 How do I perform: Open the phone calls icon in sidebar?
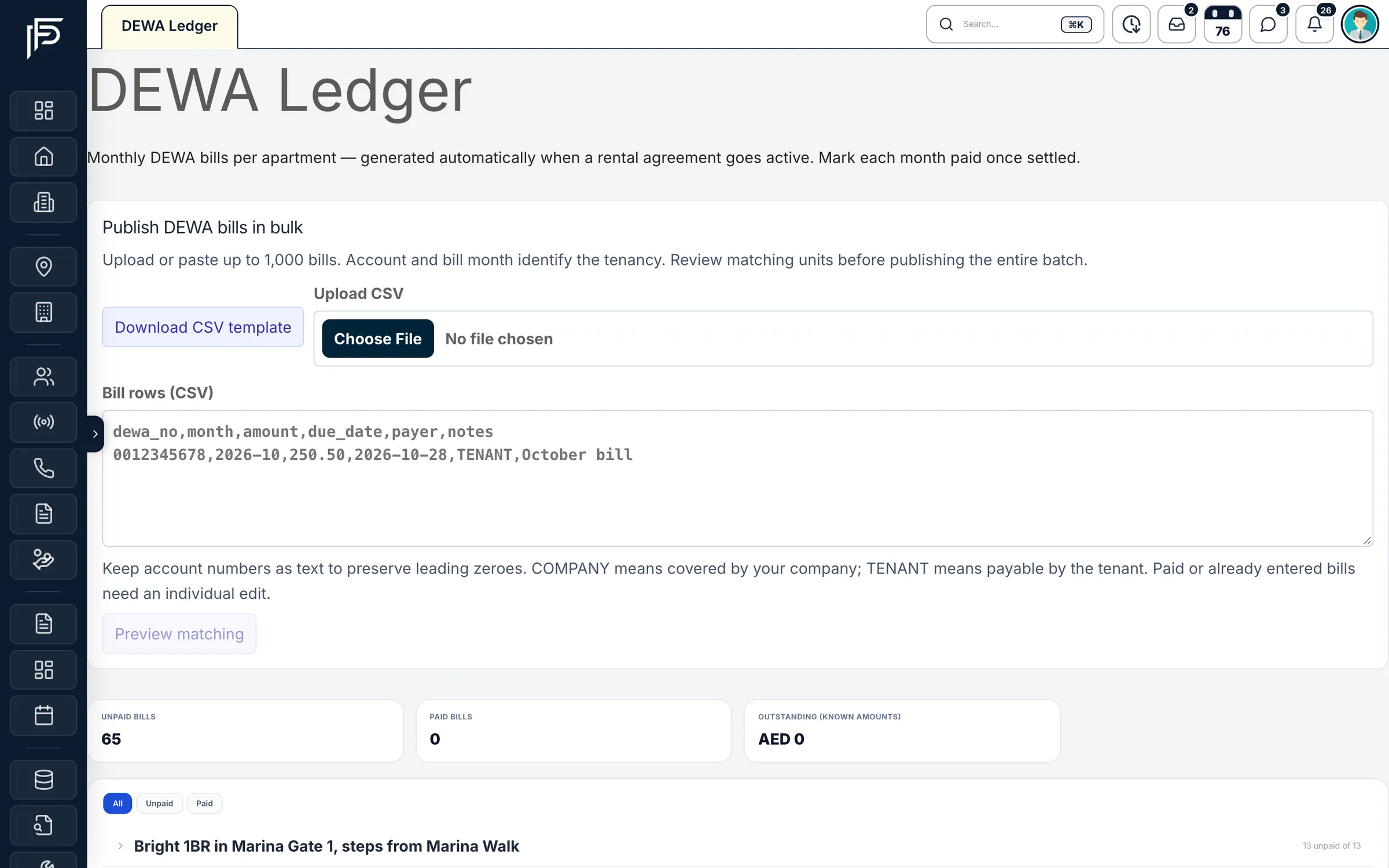tap(43, 468)
